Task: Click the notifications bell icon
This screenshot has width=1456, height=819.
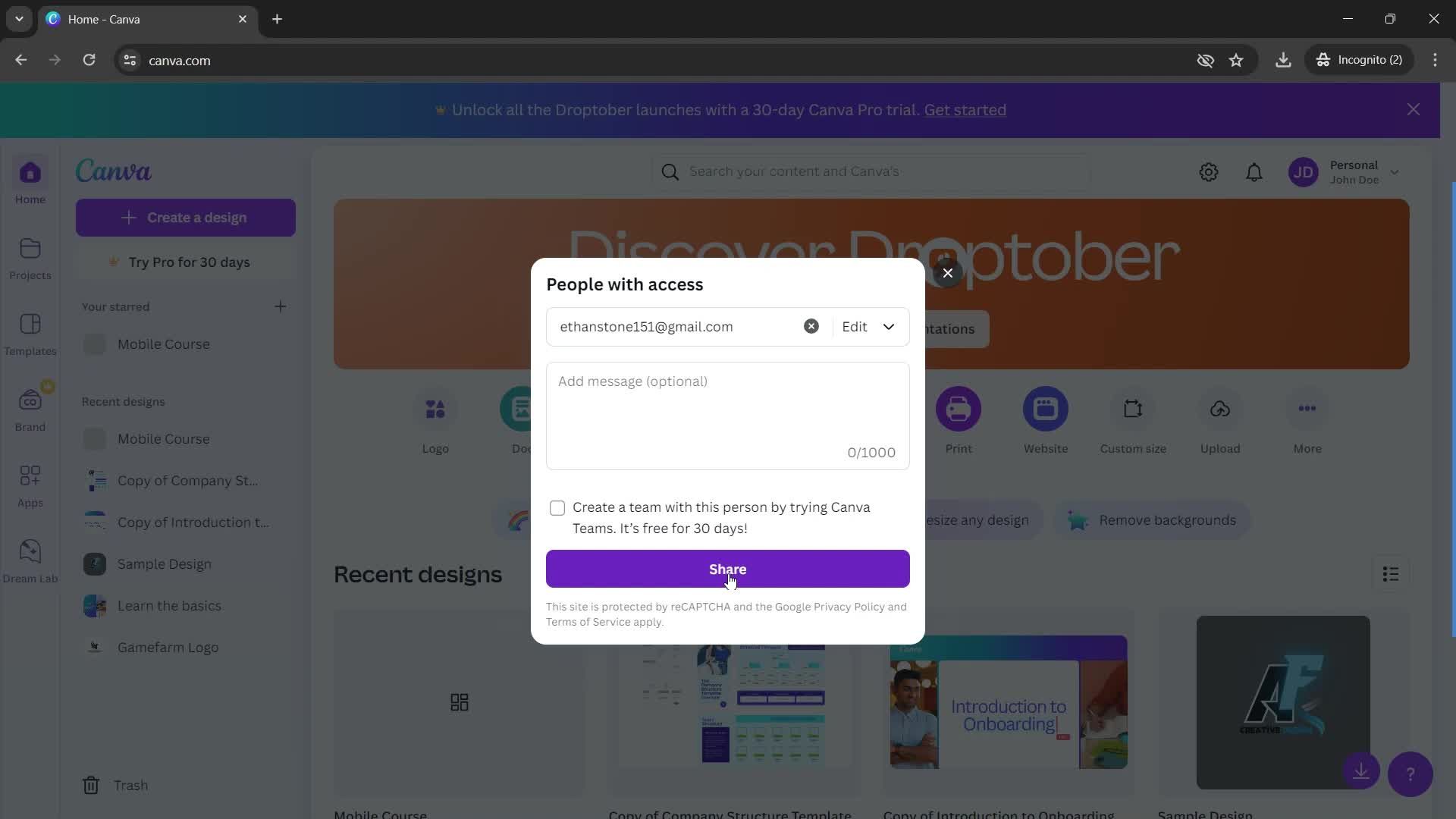Action: 1256,172
